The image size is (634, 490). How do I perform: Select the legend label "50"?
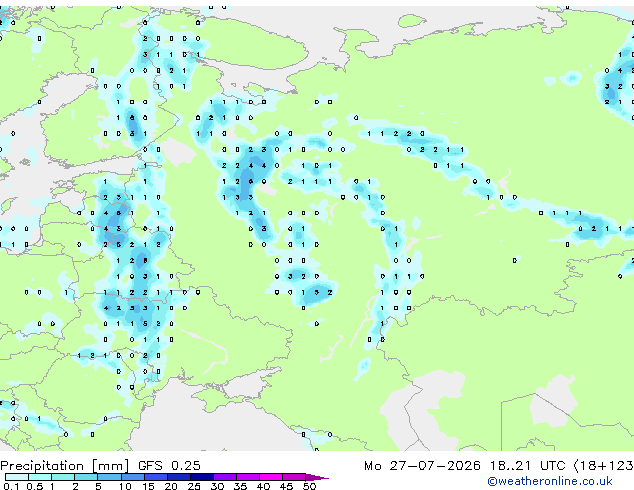tap(309, 486)
